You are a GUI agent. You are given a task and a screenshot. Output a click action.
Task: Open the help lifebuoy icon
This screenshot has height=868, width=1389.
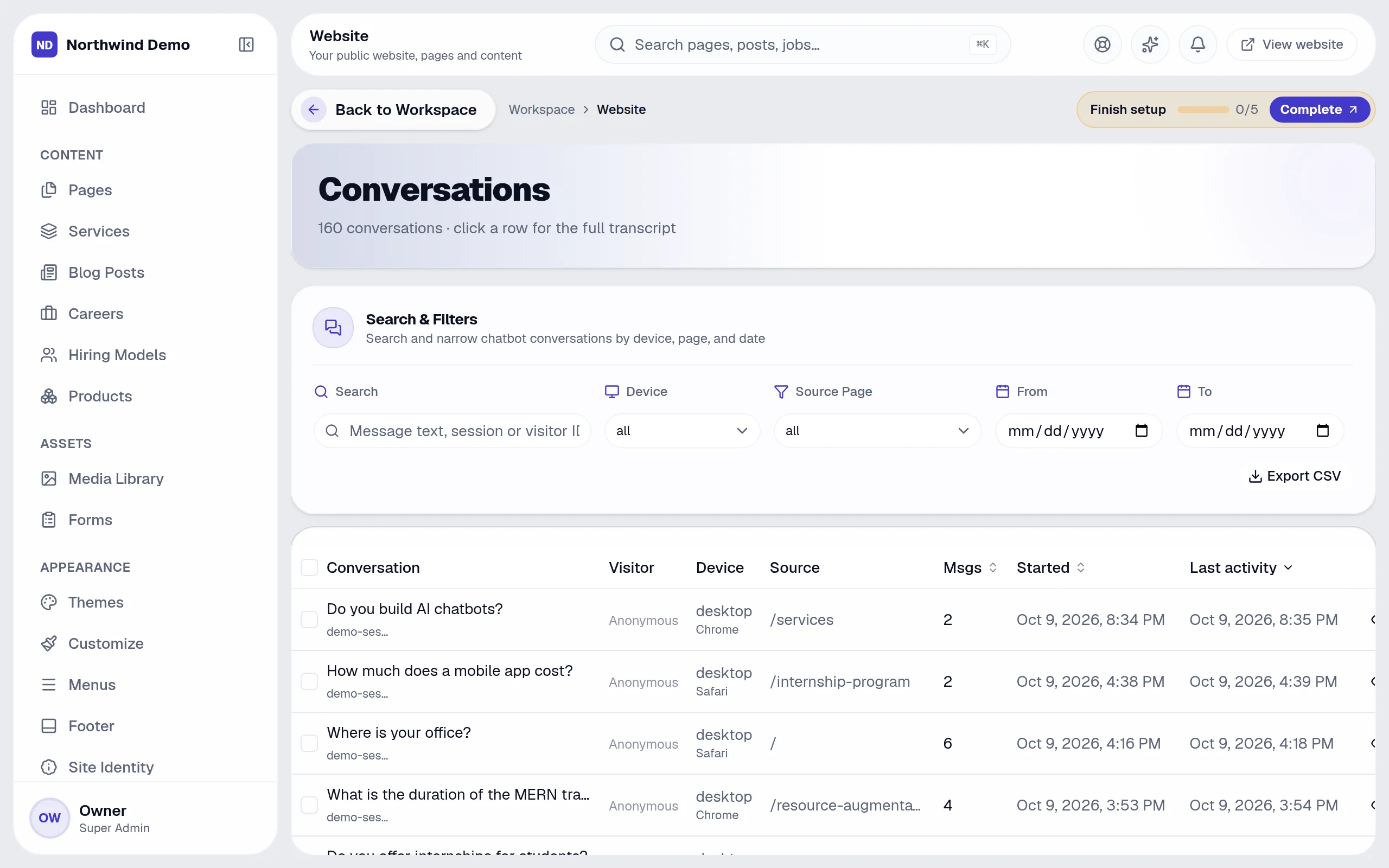tap(1102, 44)
